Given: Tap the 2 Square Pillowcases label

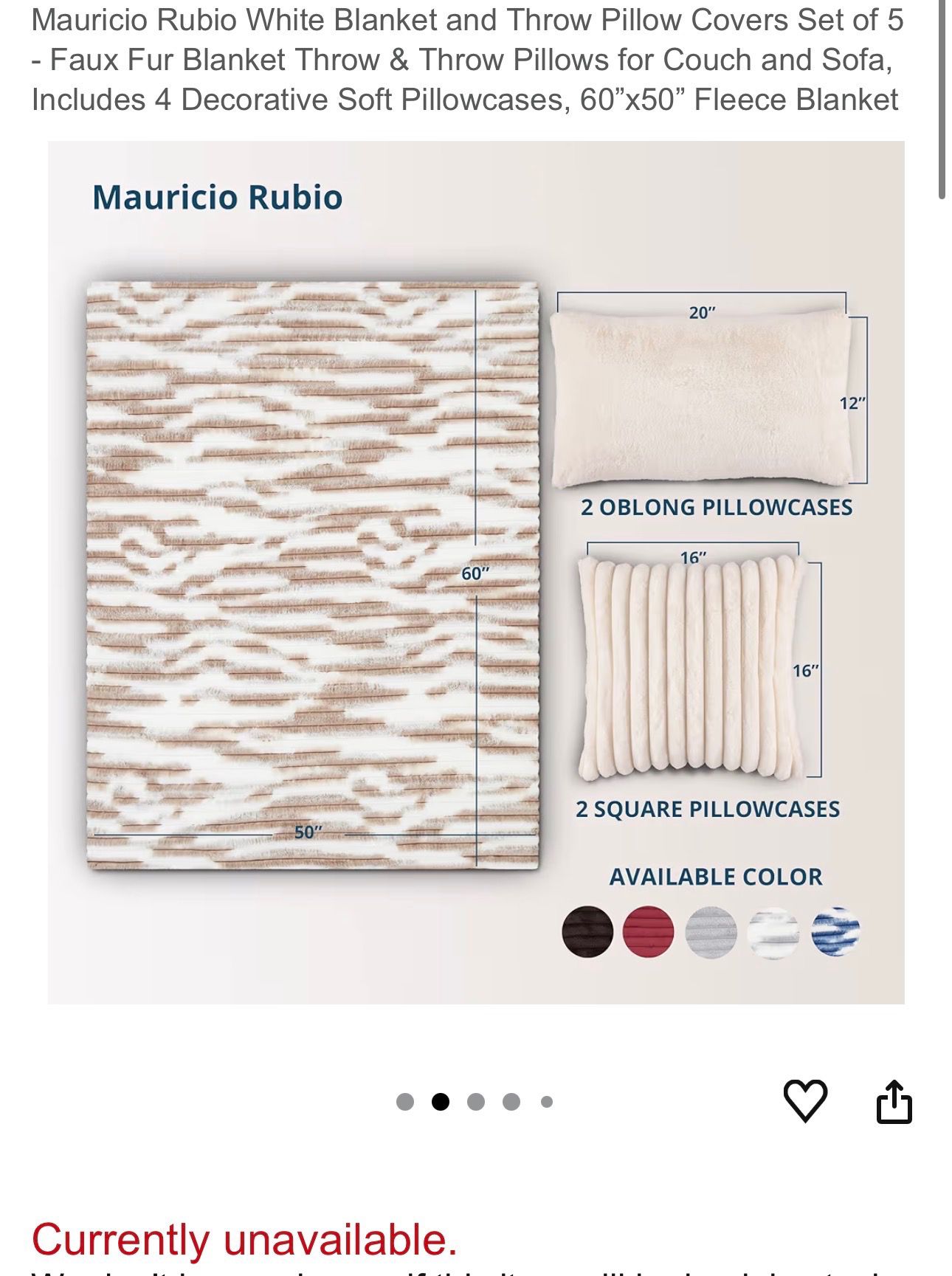Looking at the screenshot, I should click(x=708, y=809).
